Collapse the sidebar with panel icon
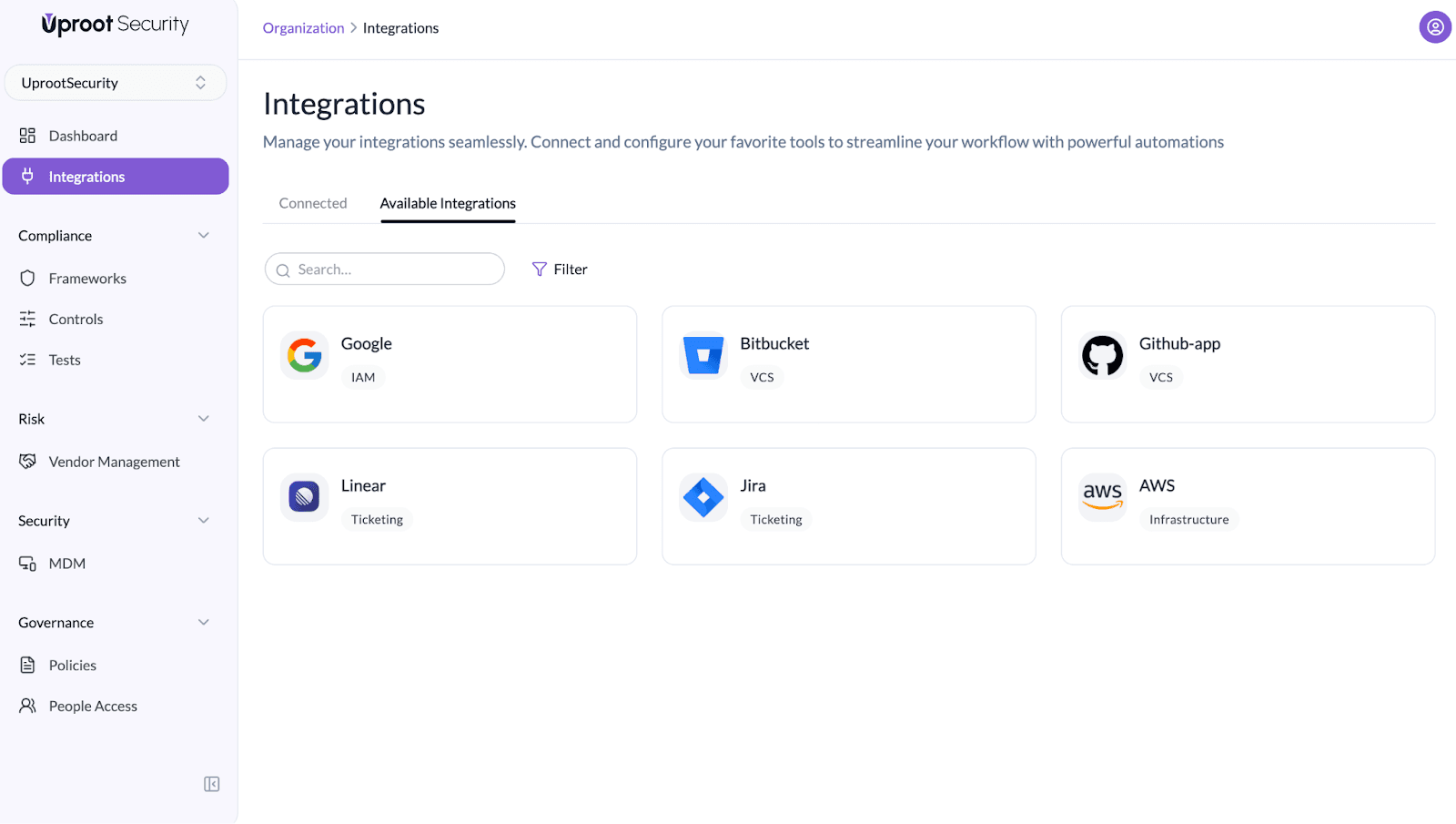The image size is (1456, 824). point(212,784)
